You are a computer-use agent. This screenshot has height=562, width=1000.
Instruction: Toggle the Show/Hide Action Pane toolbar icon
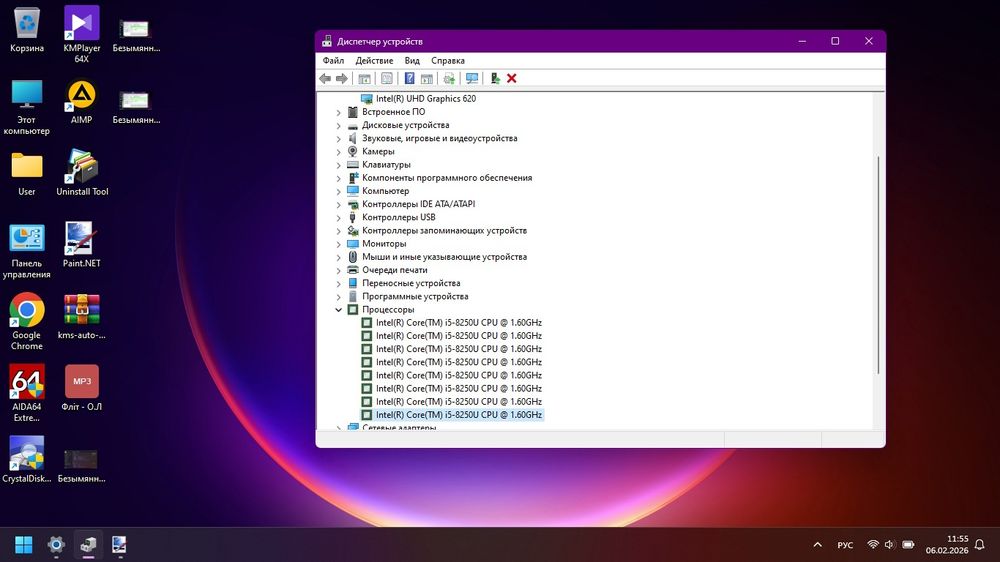[x=427, y=78]
